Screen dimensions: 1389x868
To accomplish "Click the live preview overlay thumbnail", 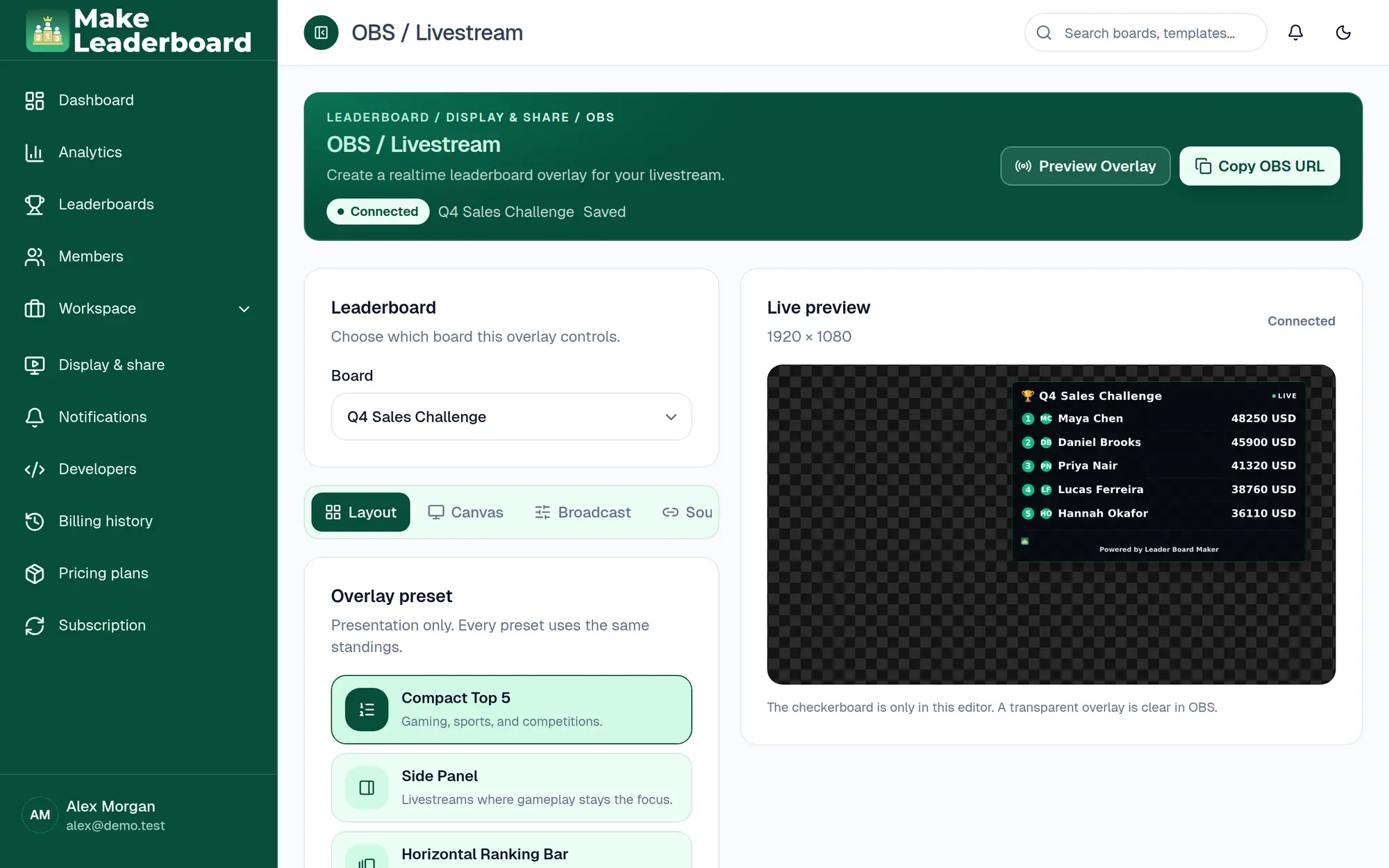I will [x=1051, y=524].
